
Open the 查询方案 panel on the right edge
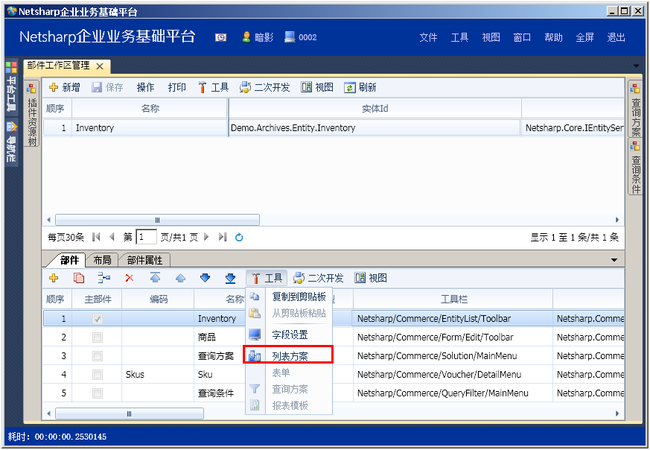click(x=635, y=109)
